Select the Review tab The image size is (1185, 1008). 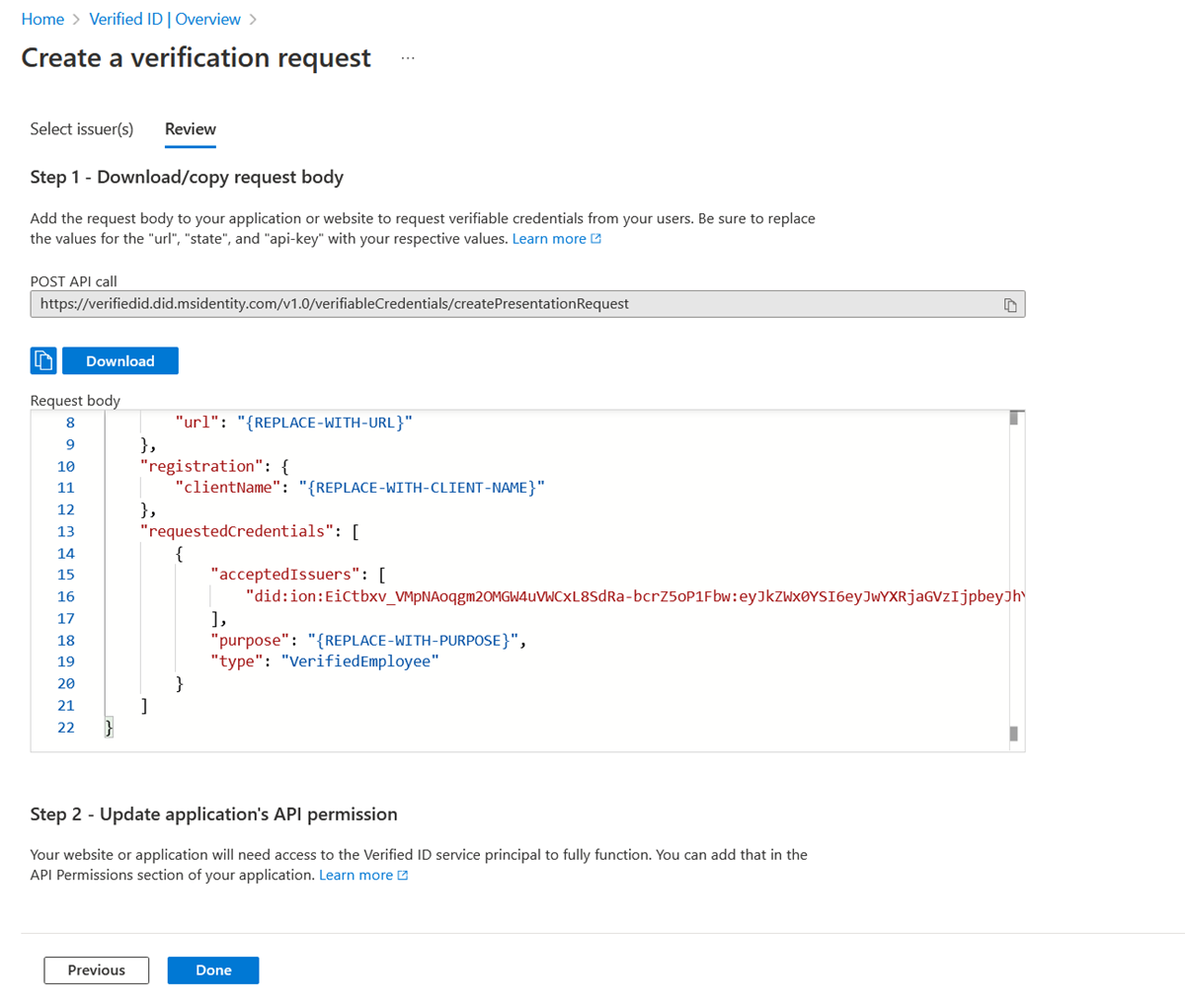191,129
